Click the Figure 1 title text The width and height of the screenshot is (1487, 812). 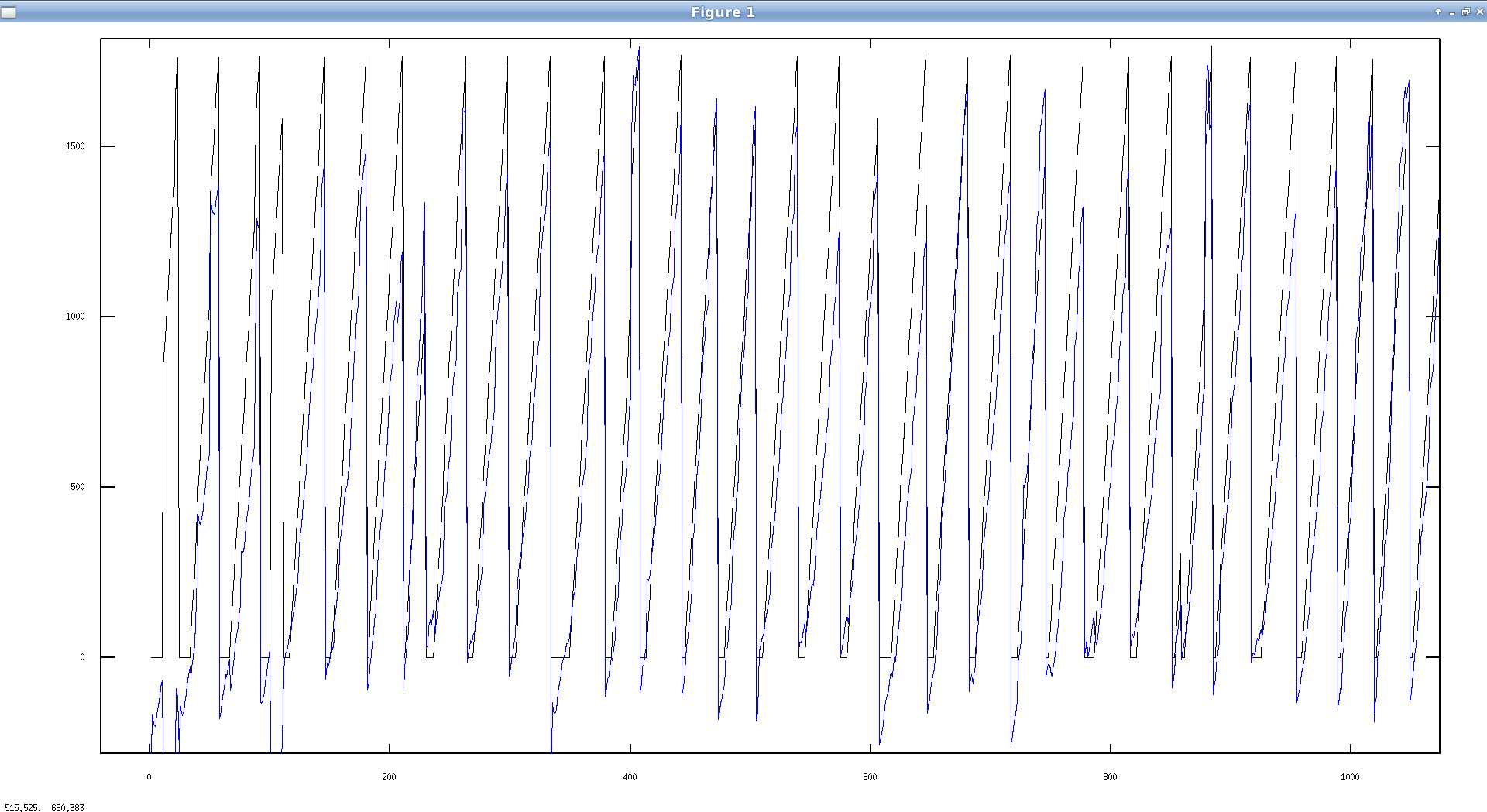[723, 12]
